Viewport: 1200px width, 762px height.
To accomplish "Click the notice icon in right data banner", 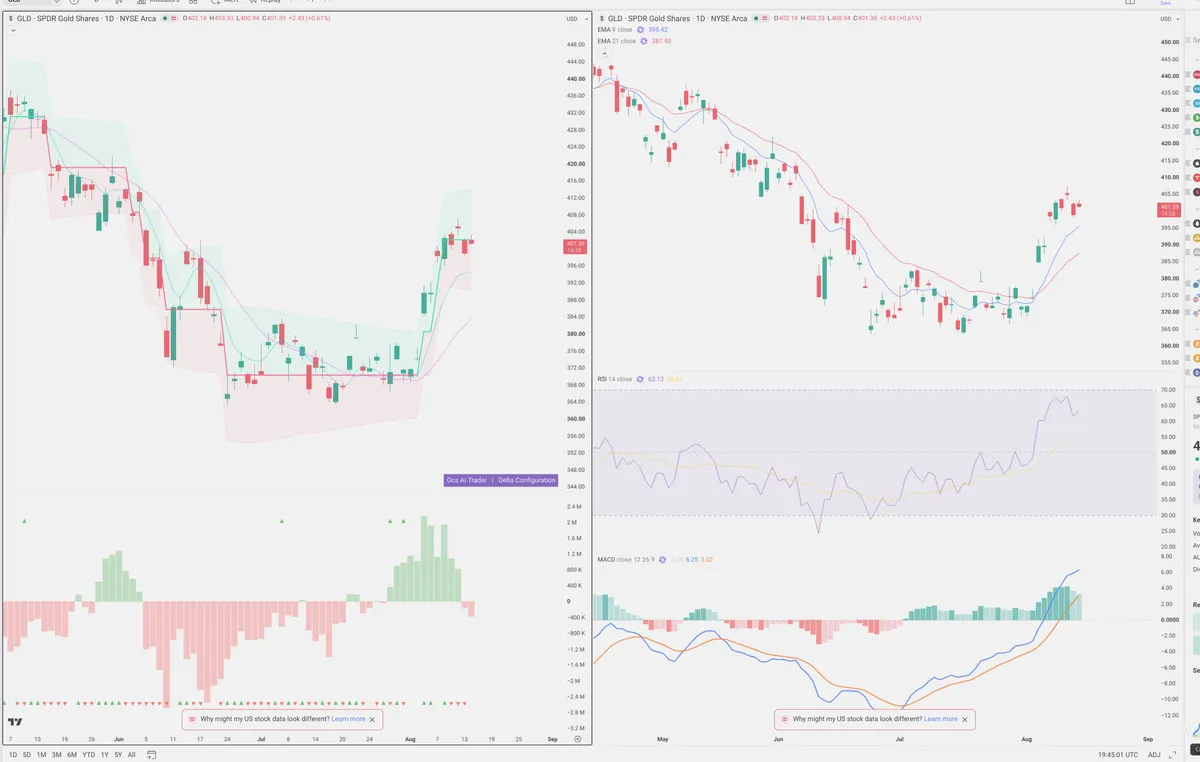I will coord(785,719).
